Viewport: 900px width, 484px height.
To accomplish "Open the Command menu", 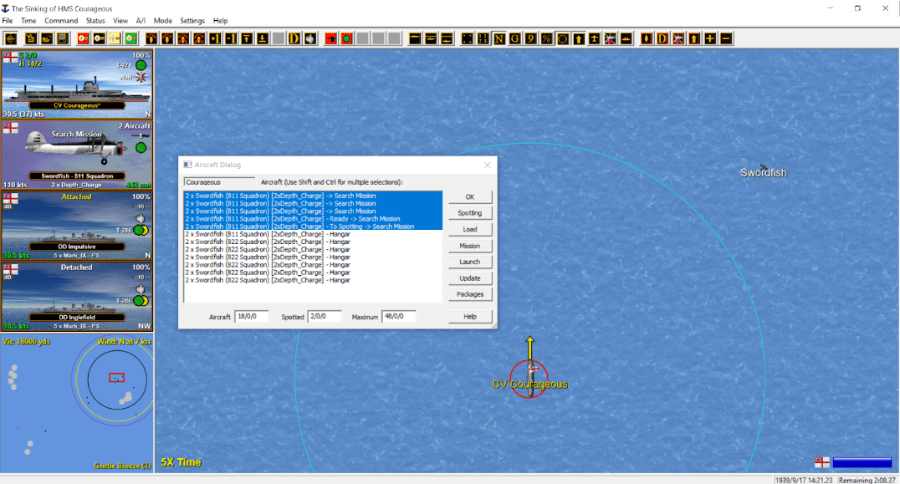I will pyautogui.click(x=61, y=21).
